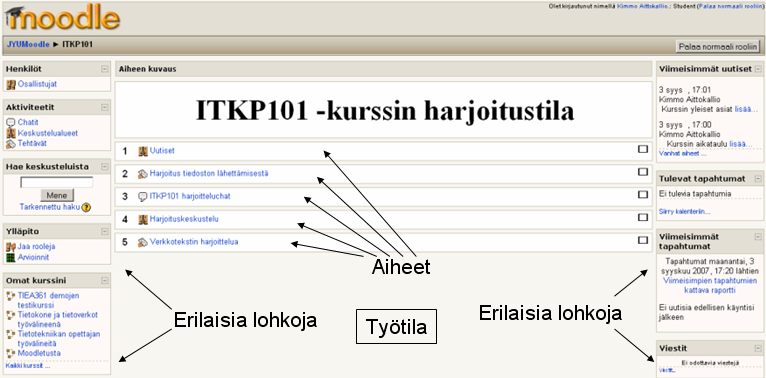Click the assignment icon beside Harjoitus tiedoston lähettämisestä
The width and height of the screenshot is (766, 378).
pyautogui.click(x=143, y=174)
